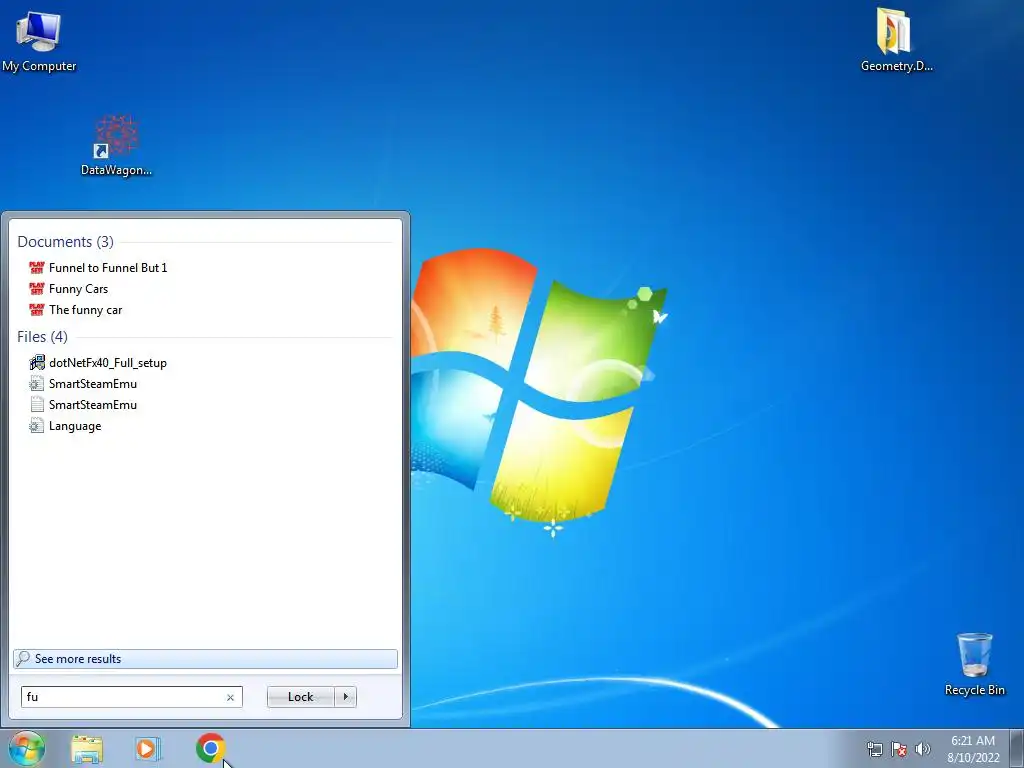The height and width of the screenshot is (768, 1024).
Task: Open the Action Center flag icon
Action: click(899, 749)
